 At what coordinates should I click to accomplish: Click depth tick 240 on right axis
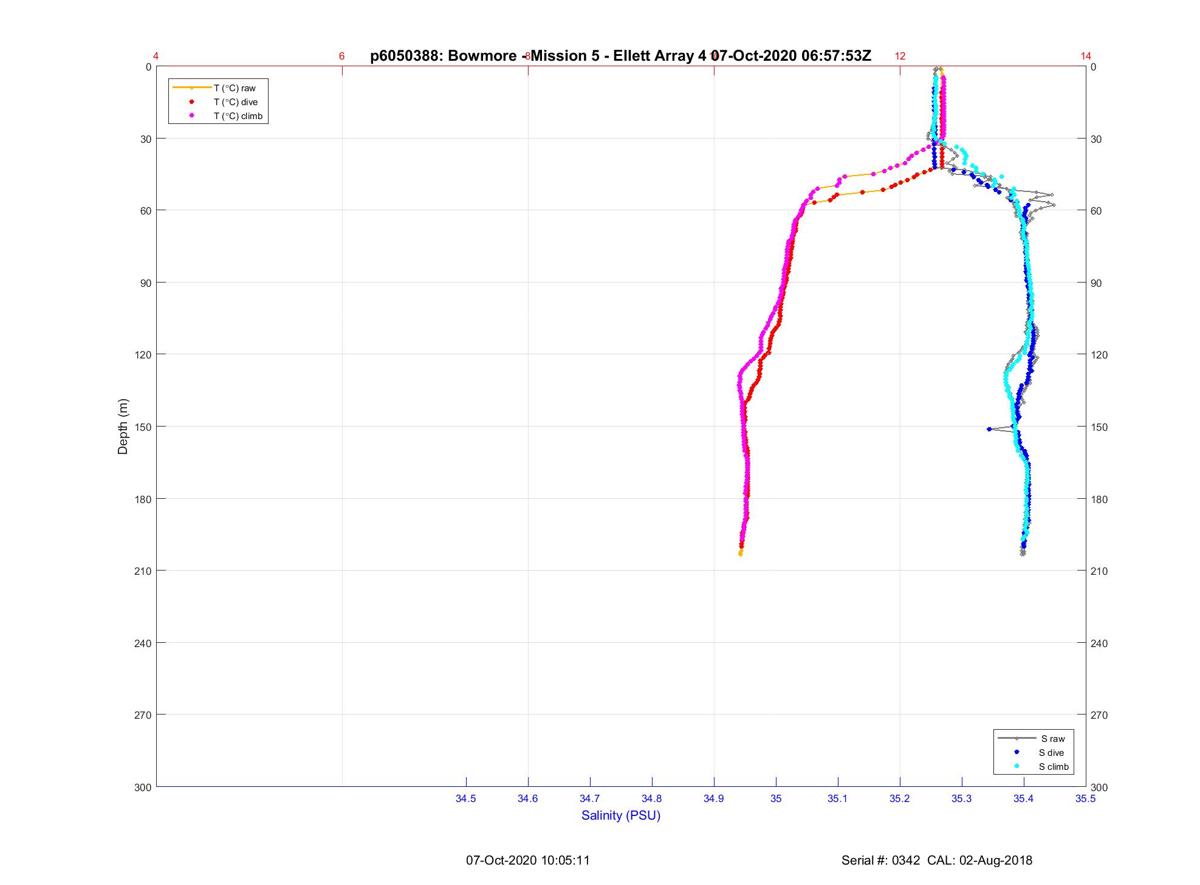click(x=1100, y=643)
